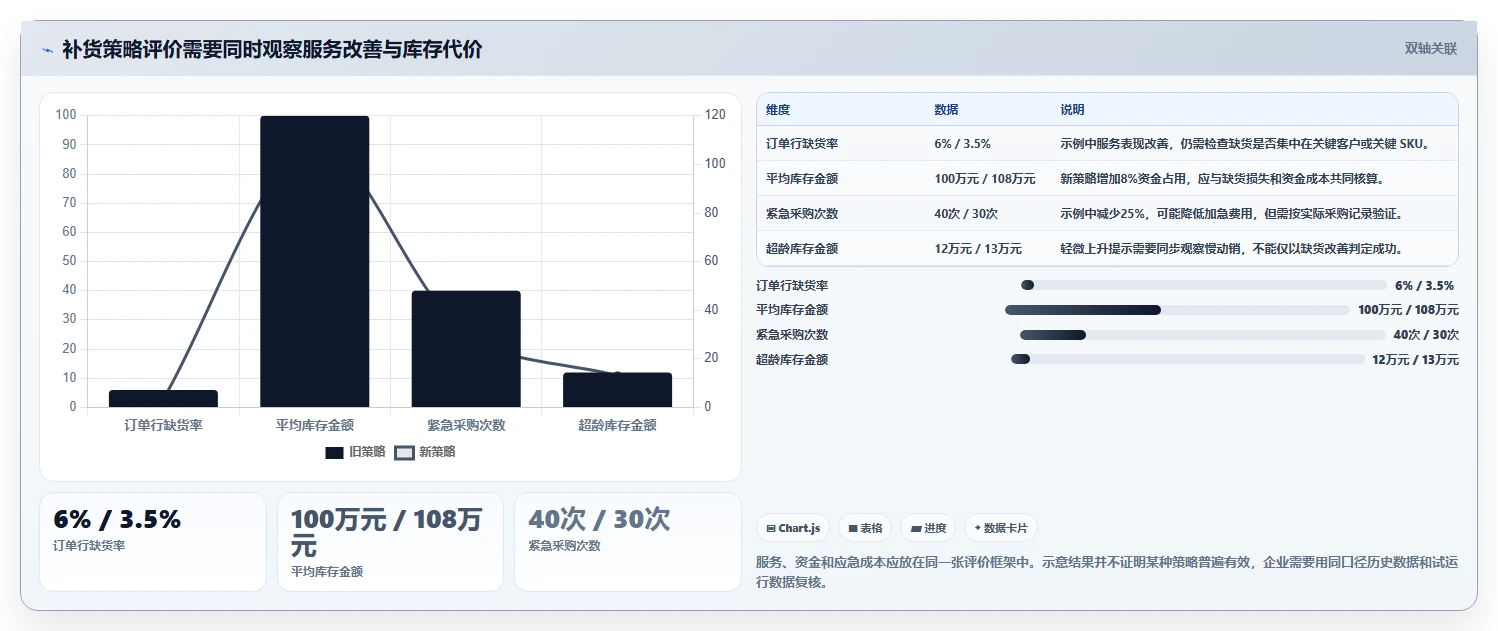
Task: Click the table value 40次 / 30次
Action: (x=966, y=214)
